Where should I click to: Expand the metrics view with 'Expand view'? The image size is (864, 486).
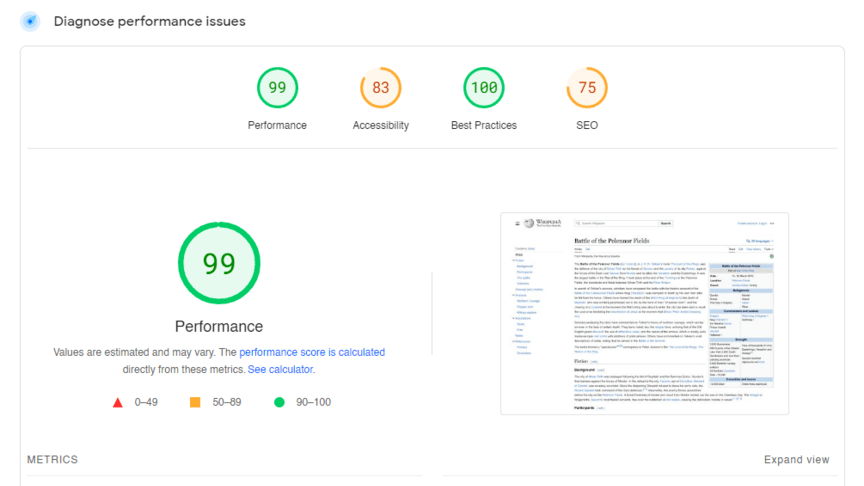(x=796, y=460)
